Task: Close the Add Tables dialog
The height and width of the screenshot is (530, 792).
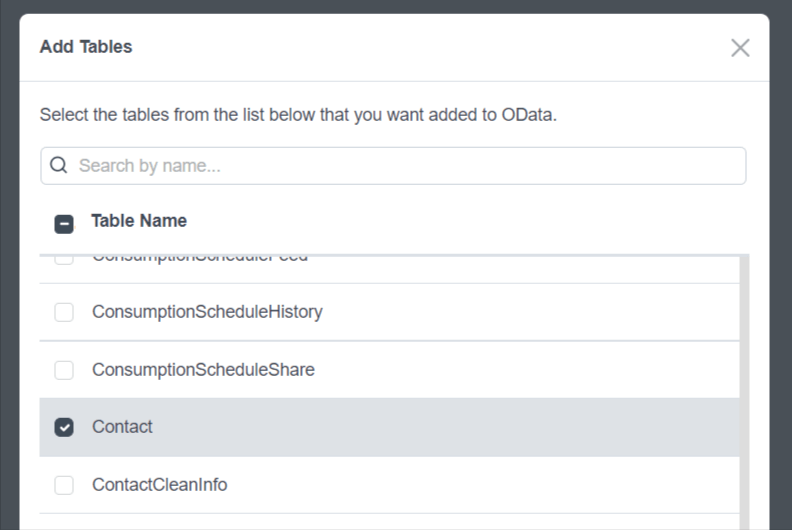Action: point(740,47)
